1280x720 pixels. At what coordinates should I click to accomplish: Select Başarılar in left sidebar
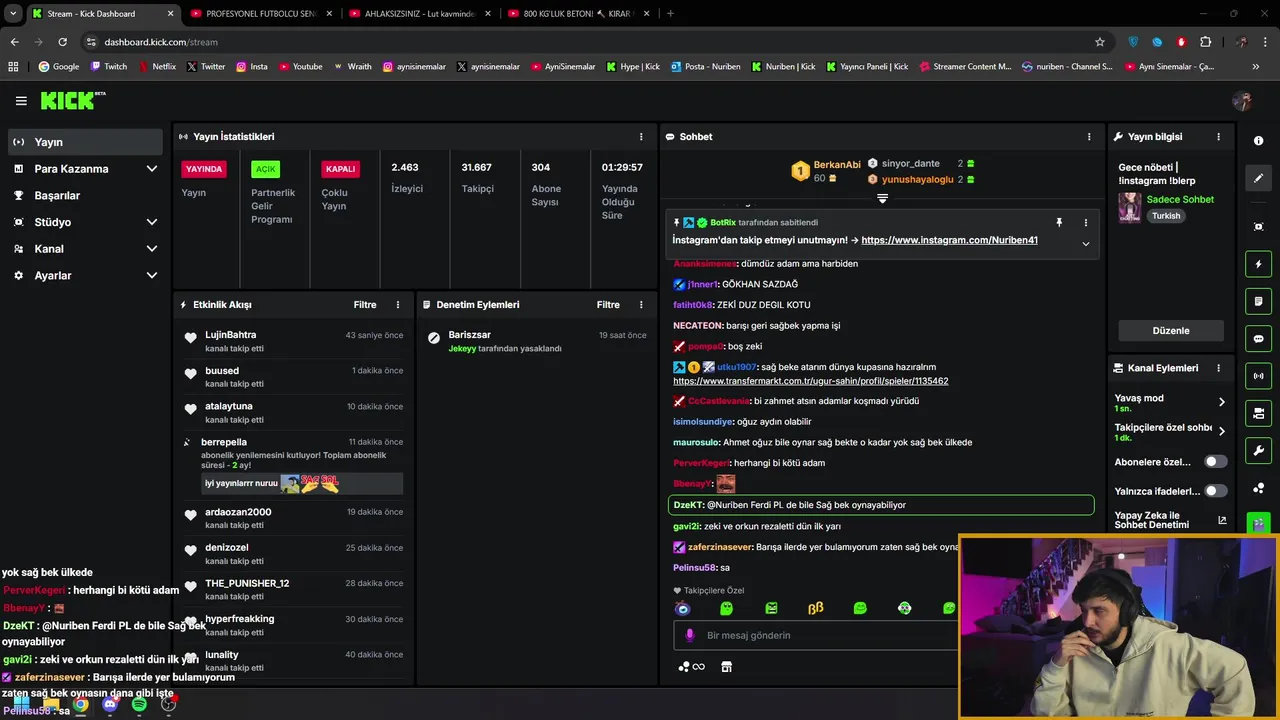pos(85,196)
